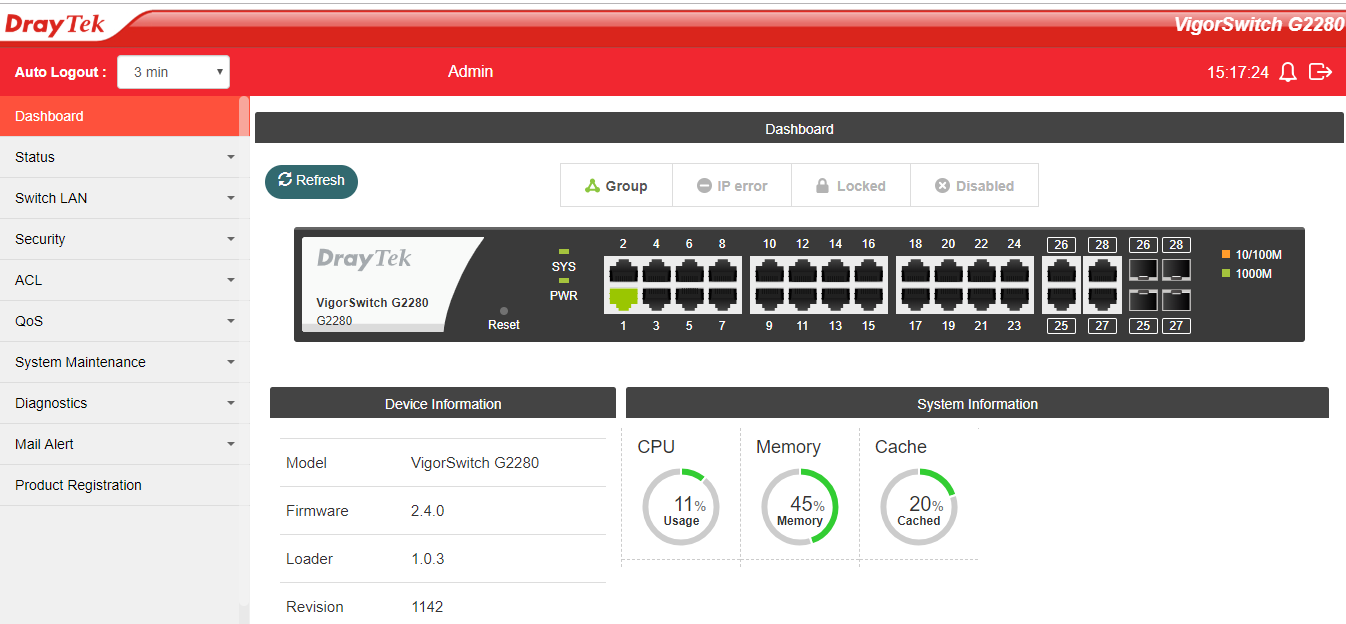Select port 15 on the switch diagram
This screenshot has height=624, width=1346.
(868, 298)
